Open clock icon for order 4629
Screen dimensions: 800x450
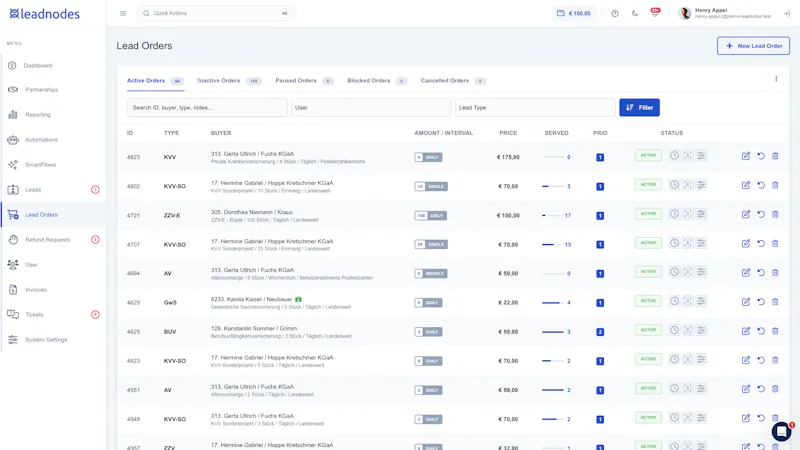(674, 301)
